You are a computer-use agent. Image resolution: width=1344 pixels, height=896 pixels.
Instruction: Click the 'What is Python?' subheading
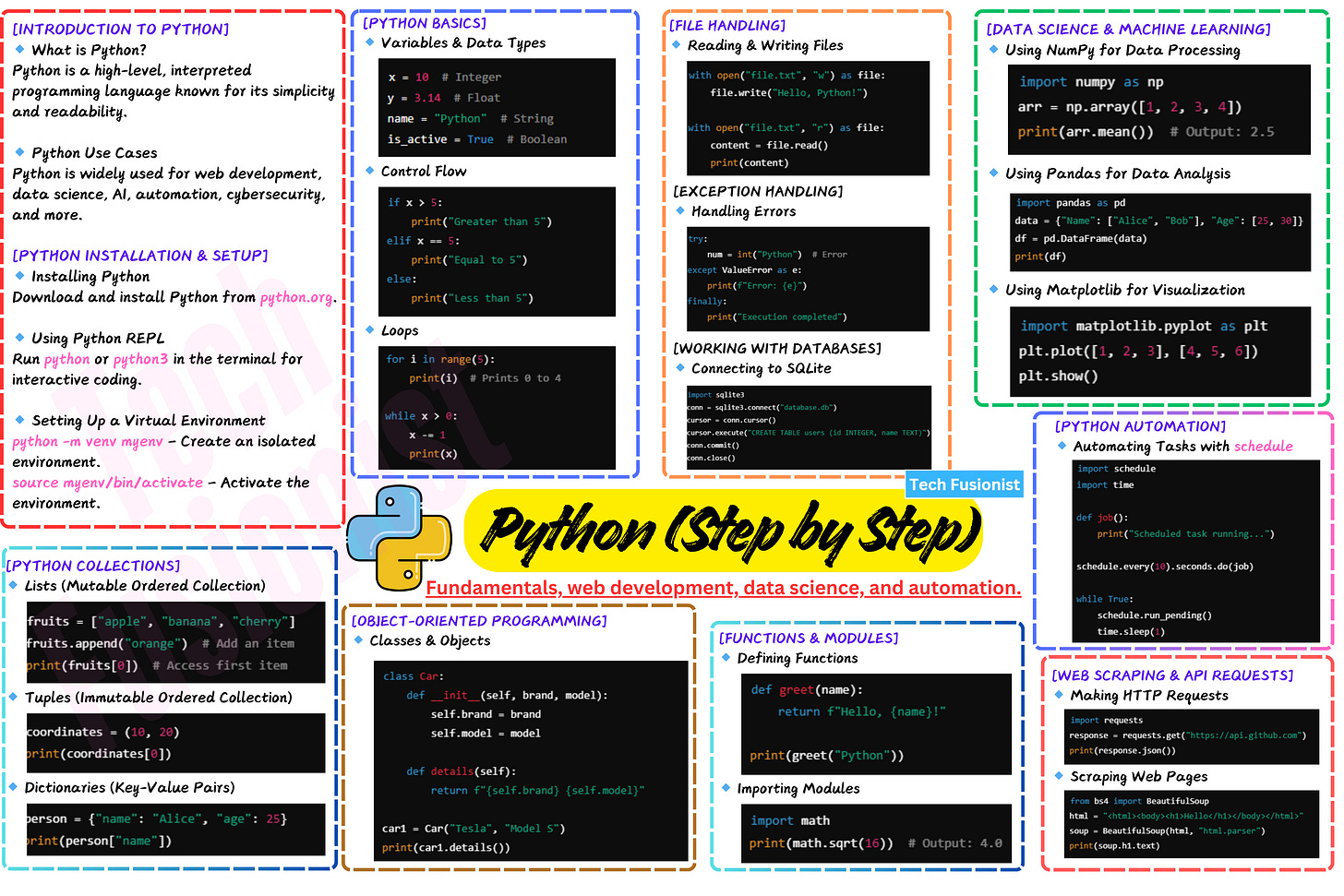click(89, 50)
